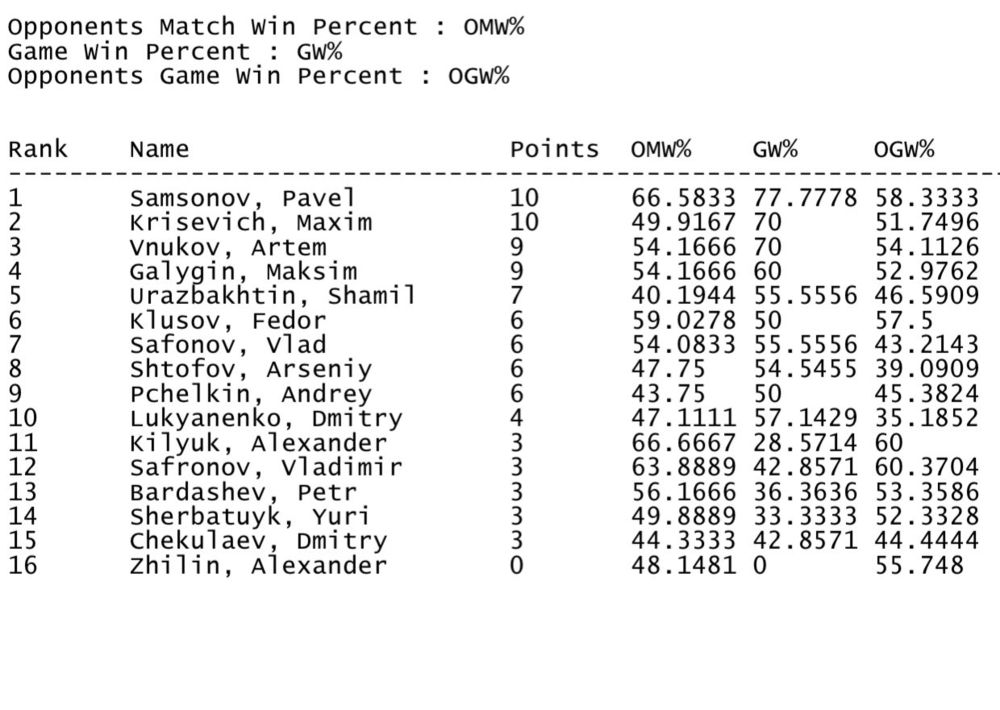This screenshot has width=1000, height=710.
Task: Click on Zhilin, Alexander
Action: 258,566
